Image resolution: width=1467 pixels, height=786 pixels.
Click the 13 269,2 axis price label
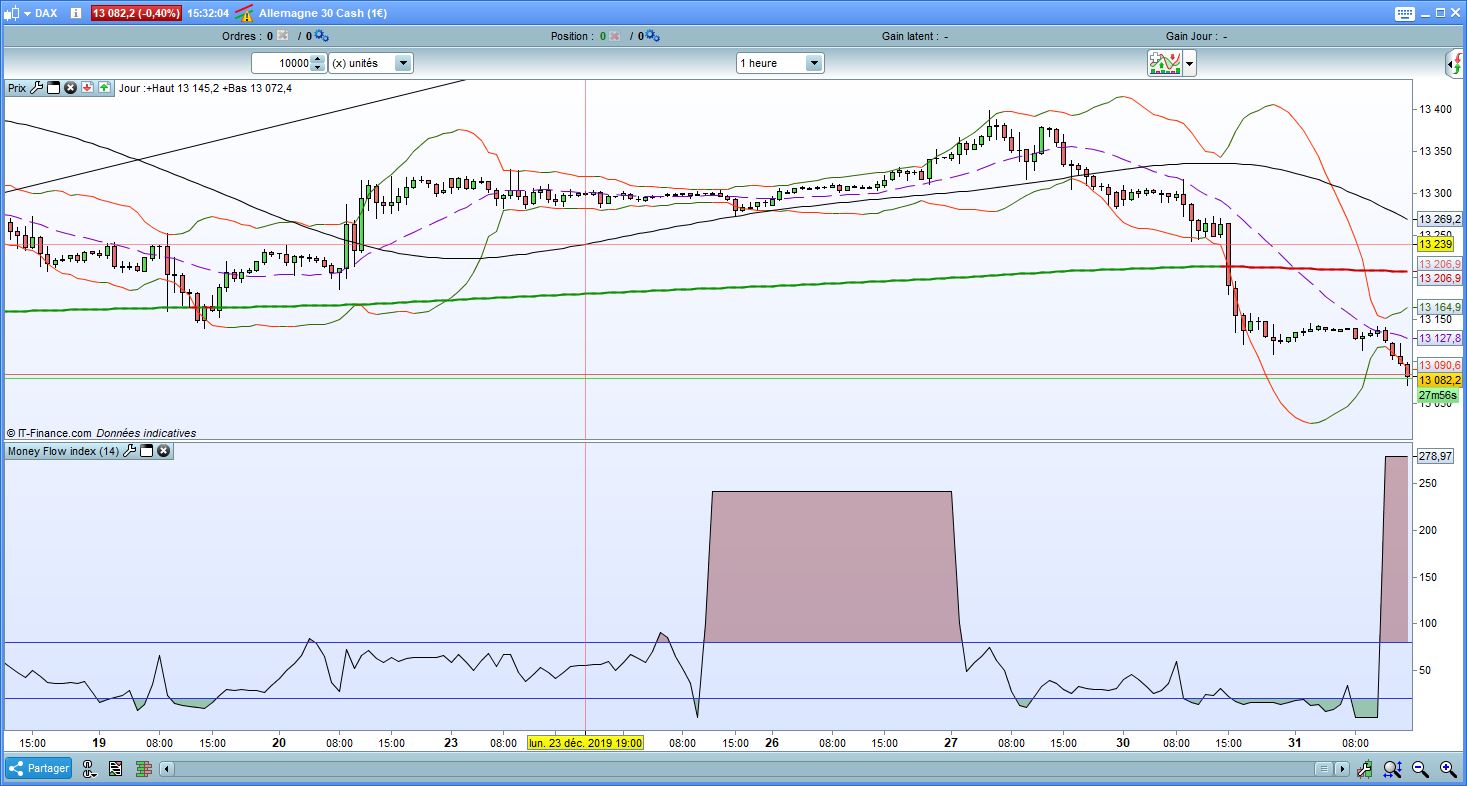pos(1439,219)
